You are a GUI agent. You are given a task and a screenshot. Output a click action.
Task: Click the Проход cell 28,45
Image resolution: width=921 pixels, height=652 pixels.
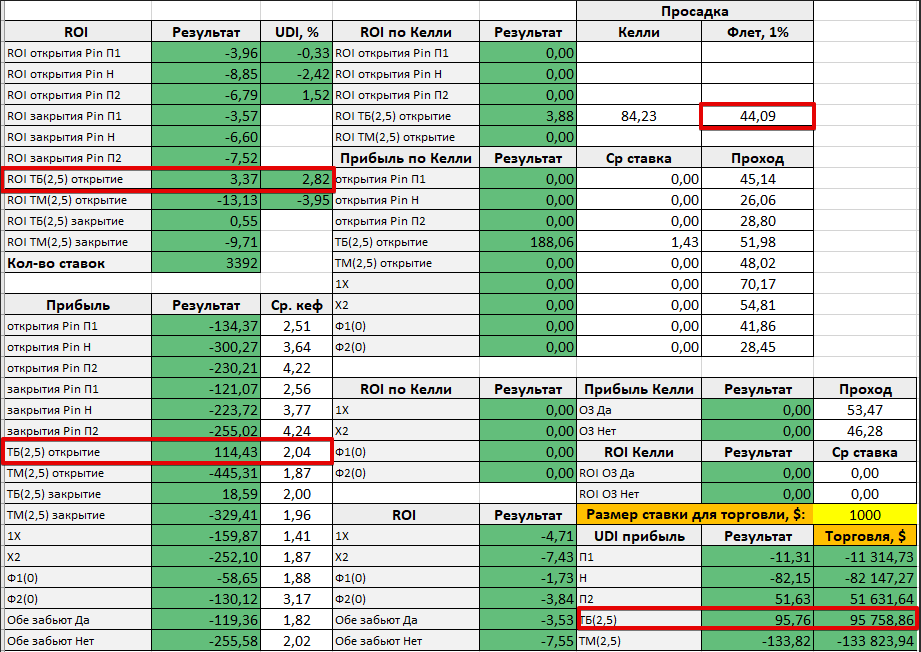[757, 347]
